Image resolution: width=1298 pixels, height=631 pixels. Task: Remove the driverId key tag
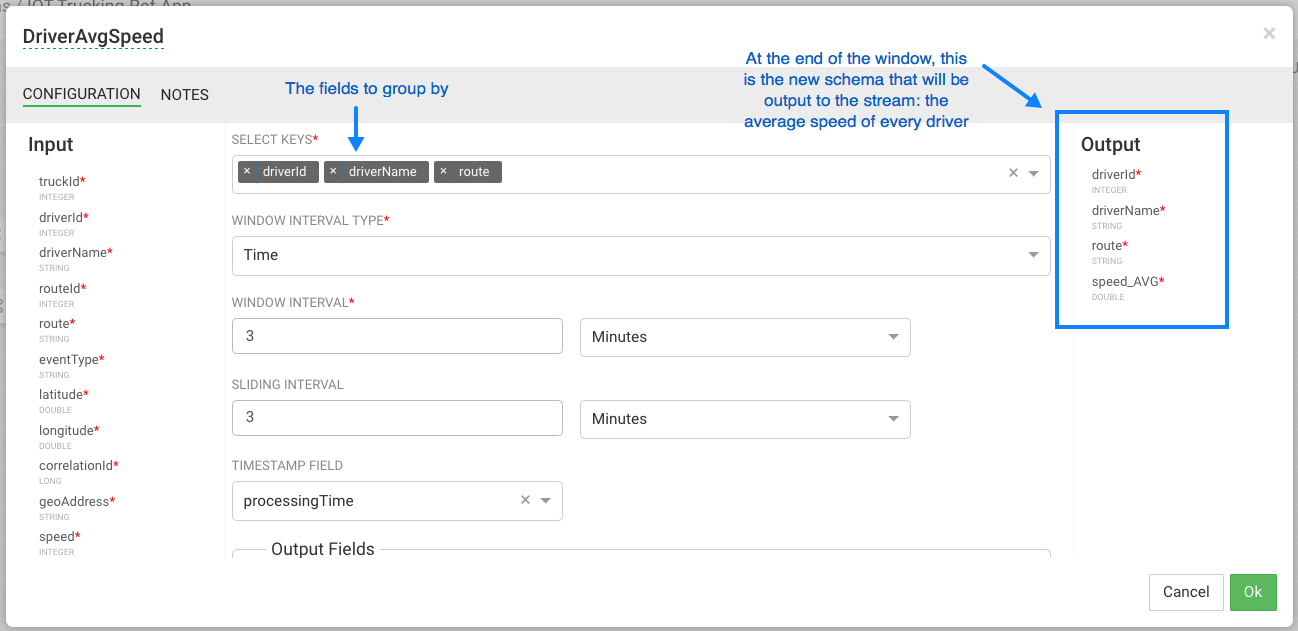(247, 172)
